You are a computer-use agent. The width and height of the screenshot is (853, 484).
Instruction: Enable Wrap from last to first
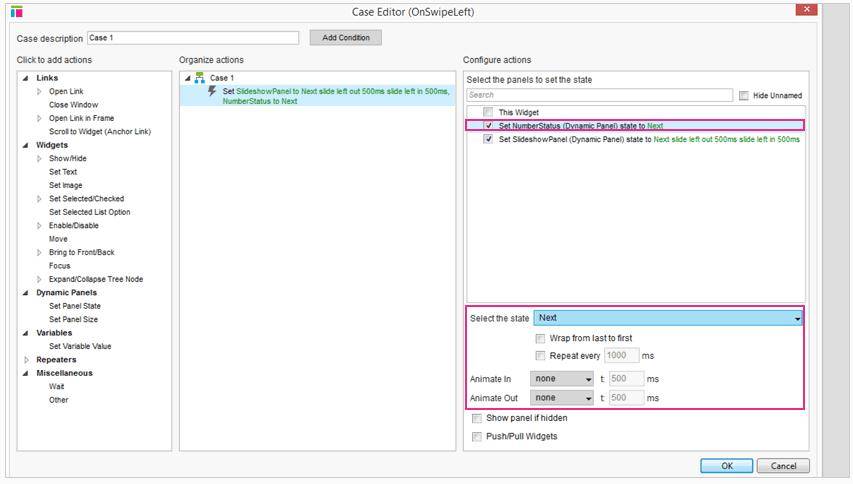coord(541,338)
